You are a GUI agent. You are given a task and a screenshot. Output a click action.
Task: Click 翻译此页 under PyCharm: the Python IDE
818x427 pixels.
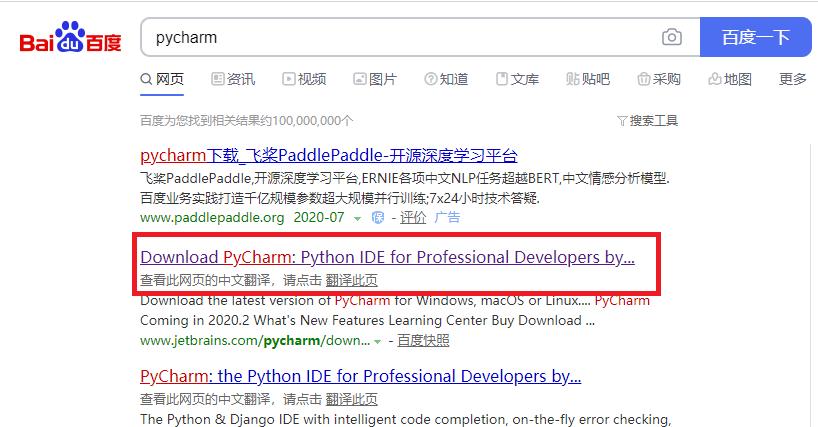click(352, 399)
